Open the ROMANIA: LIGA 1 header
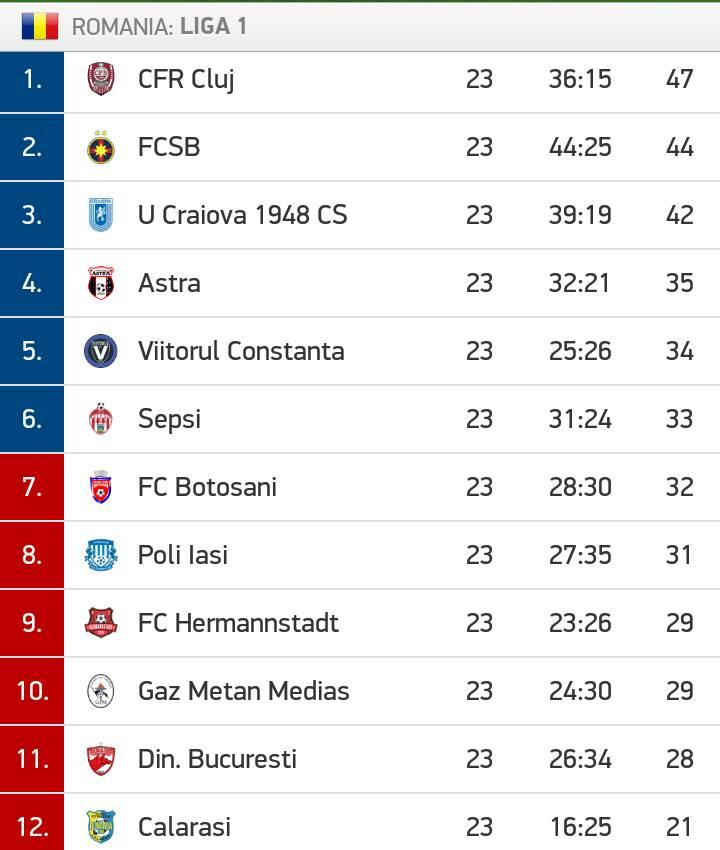Viewport: 720px width, 850px height. [159, 27]
